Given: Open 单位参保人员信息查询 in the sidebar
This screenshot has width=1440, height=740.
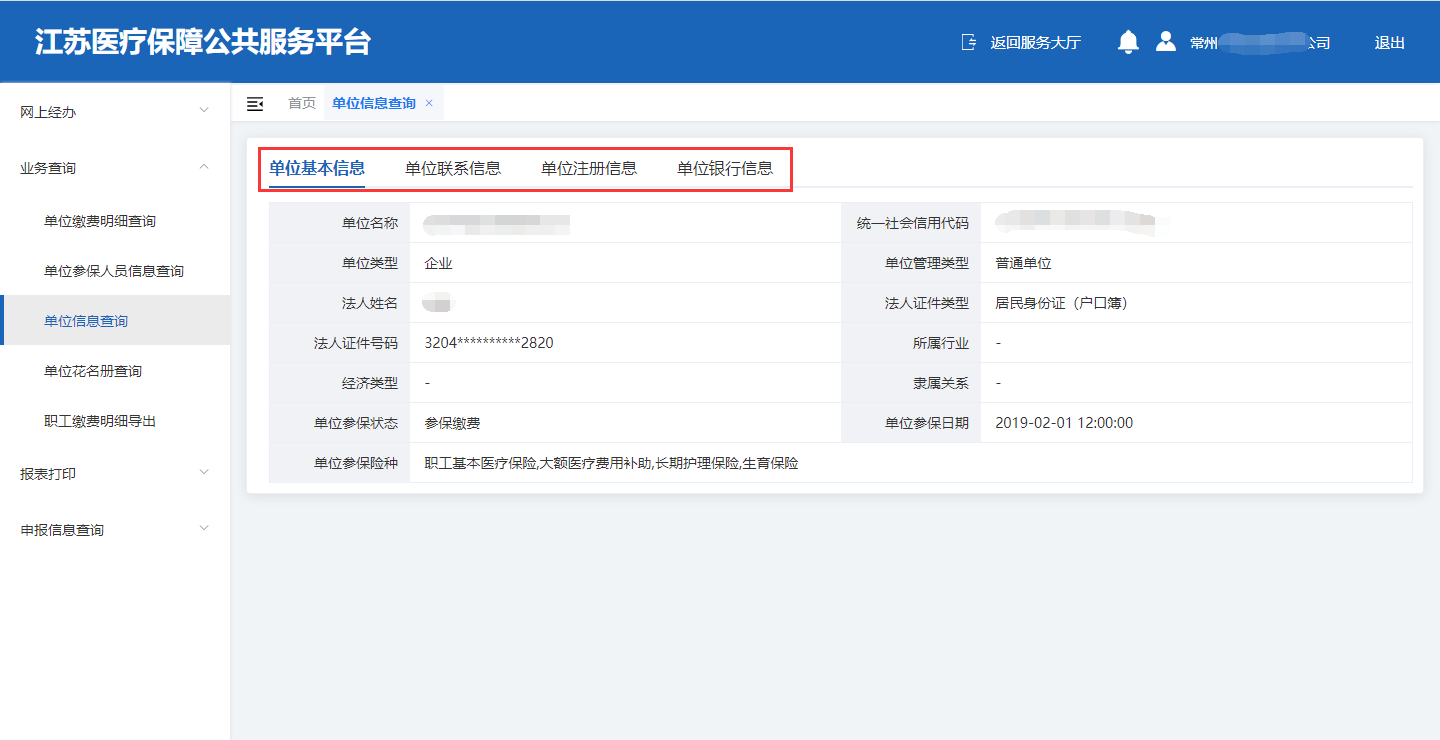Looking at the screenshot, I should point(114,271).
